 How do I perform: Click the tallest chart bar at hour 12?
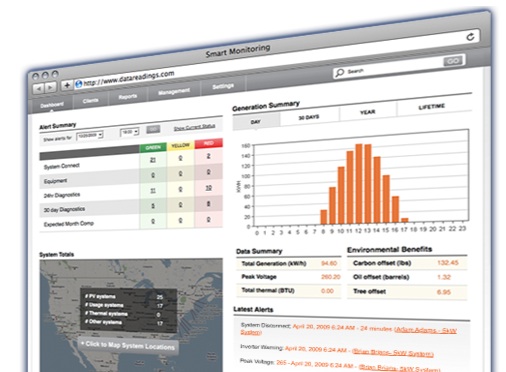[x=359, y=183]
